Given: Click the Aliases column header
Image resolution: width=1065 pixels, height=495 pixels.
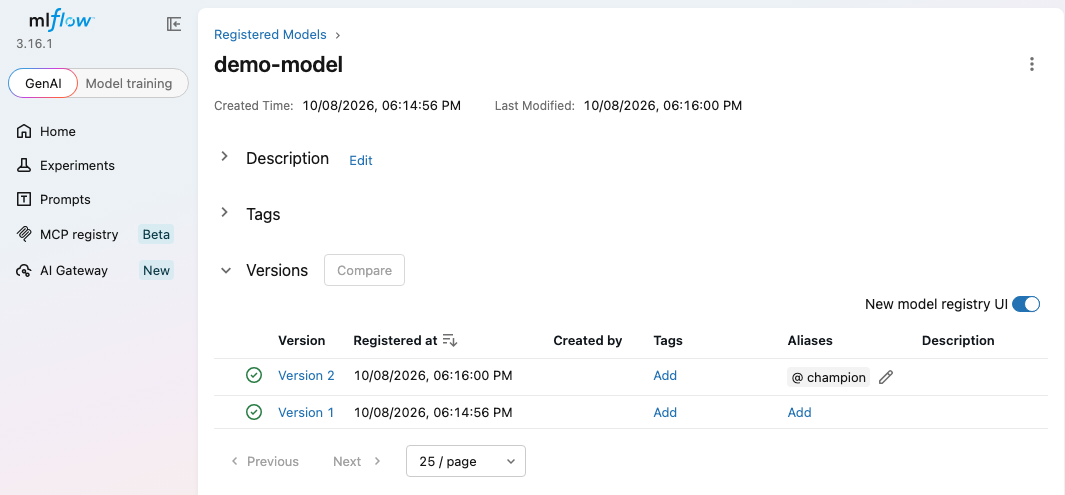Looking at the screenshot, I should (810, 340).
